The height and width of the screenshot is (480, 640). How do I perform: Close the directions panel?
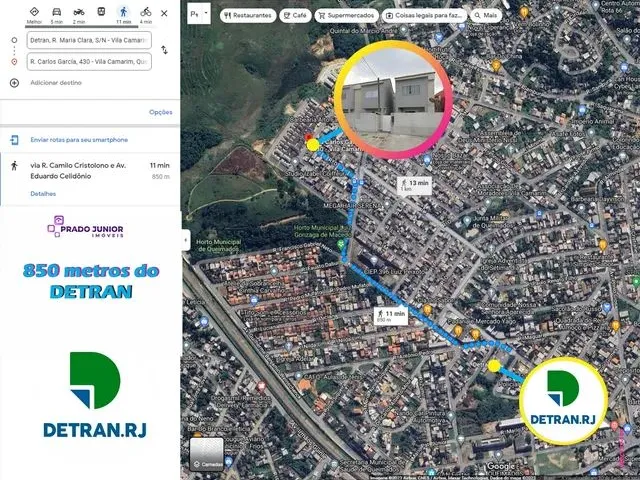pos(164,13)
